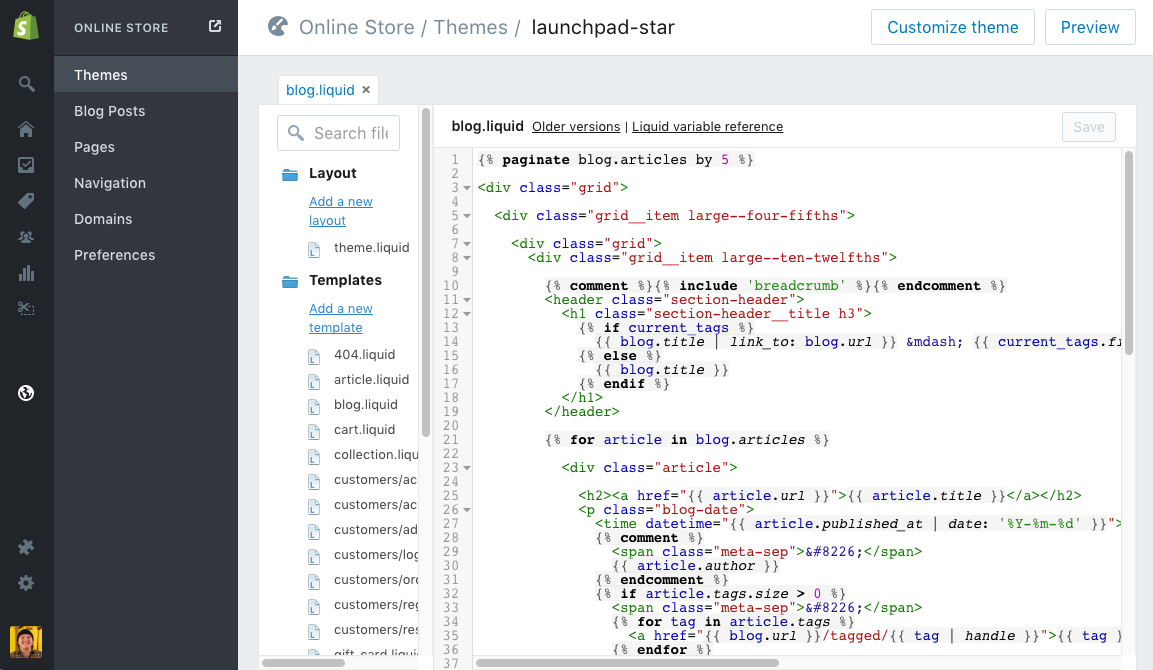Click the Templates folder icon

pos(290,282)
